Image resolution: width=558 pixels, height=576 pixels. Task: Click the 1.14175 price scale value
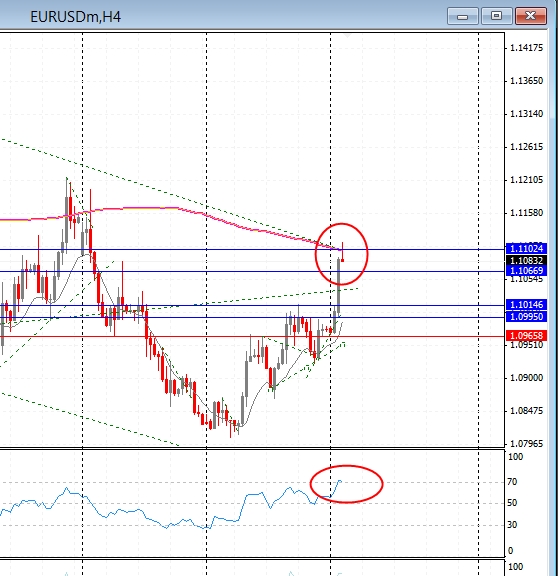tap(526, 48)
